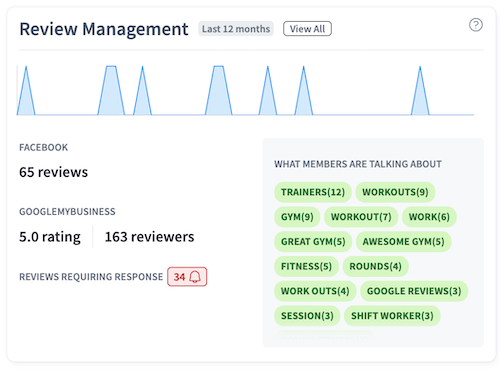Click the GOOGLEMYBUSINESS section label
The image size is (500, 373).
67,212
